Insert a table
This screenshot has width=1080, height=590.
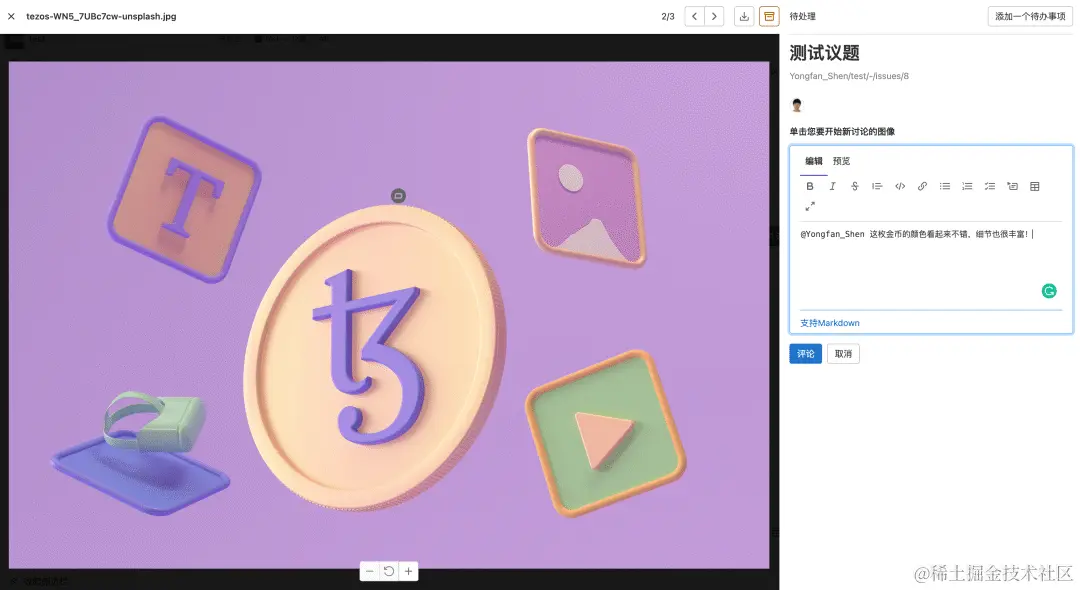click(1035, 187)
